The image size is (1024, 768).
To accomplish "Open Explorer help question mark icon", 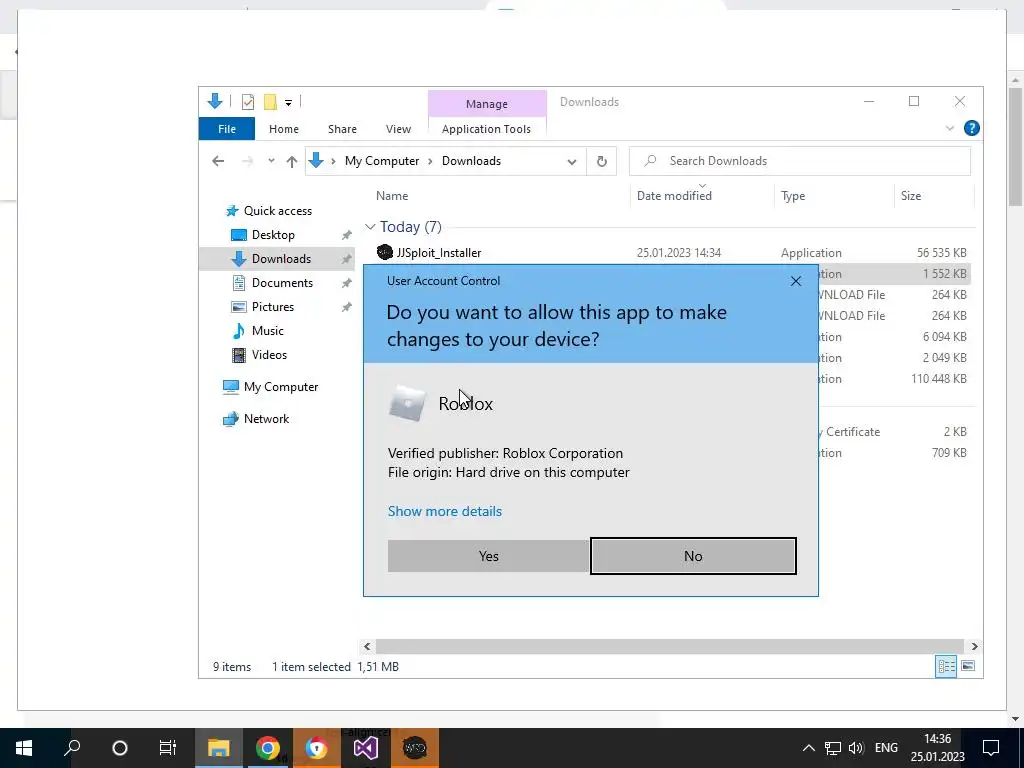I will tap(971, 128).
